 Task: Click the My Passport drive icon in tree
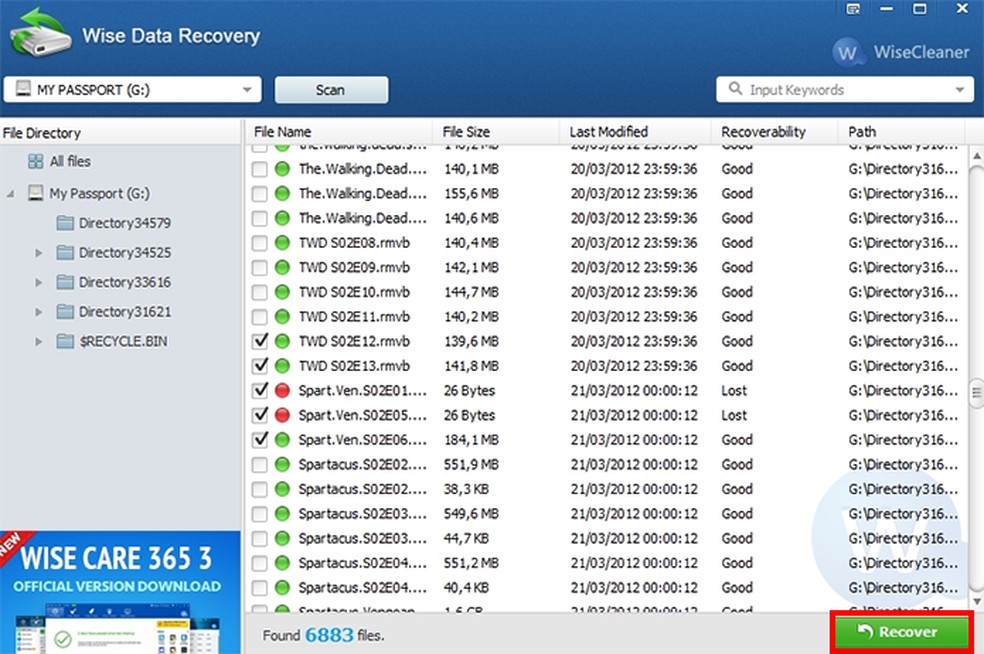[36, 193]
